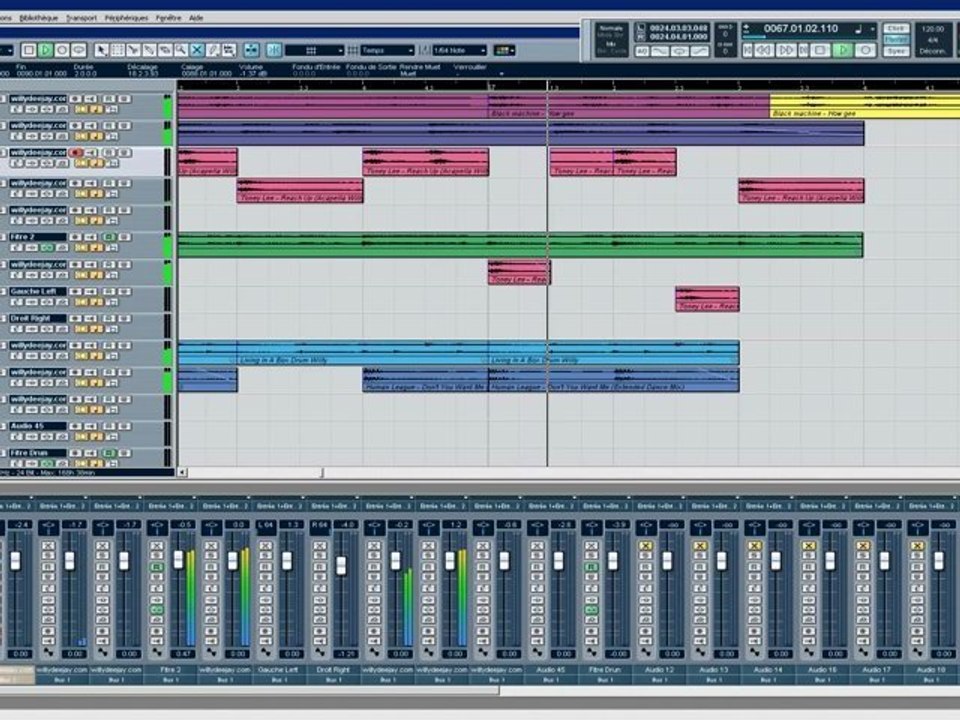The image size is (960, 720).
Task: Unmute the Audio 14 mixer channel
Action: 754,545
